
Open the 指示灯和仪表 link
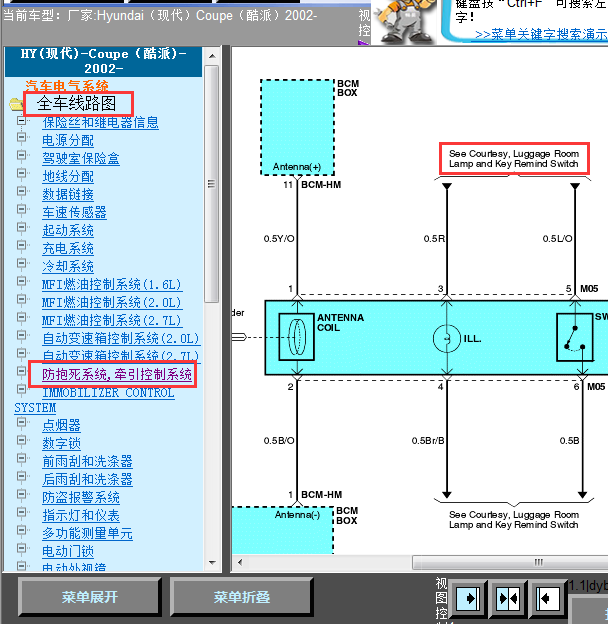click(81, 516)
